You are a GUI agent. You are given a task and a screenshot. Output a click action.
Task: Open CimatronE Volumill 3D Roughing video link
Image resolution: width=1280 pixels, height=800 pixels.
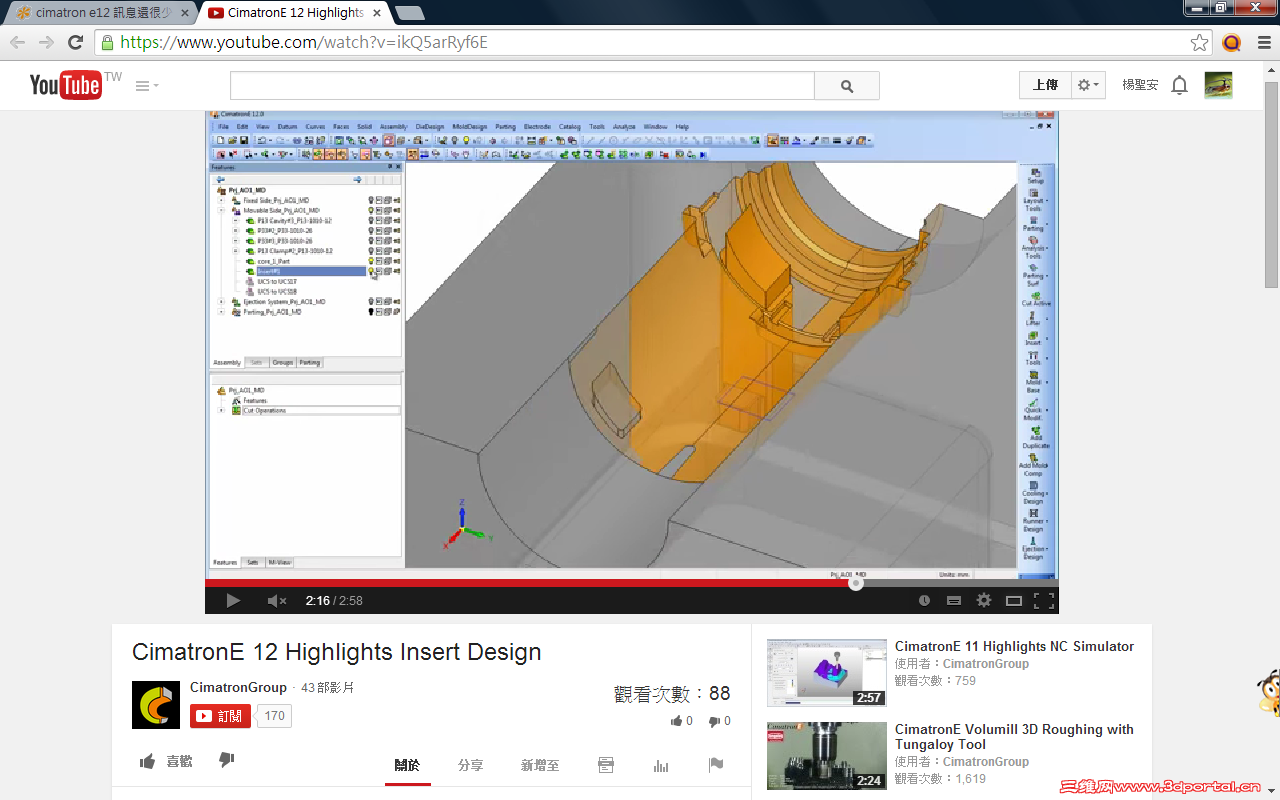1014,737
